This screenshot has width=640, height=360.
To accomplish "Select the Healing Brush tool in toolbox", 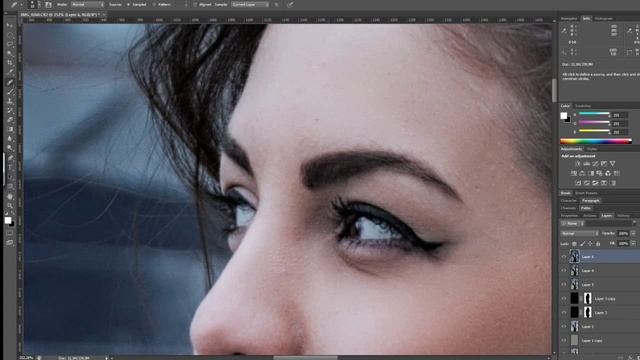I will 10,82.
